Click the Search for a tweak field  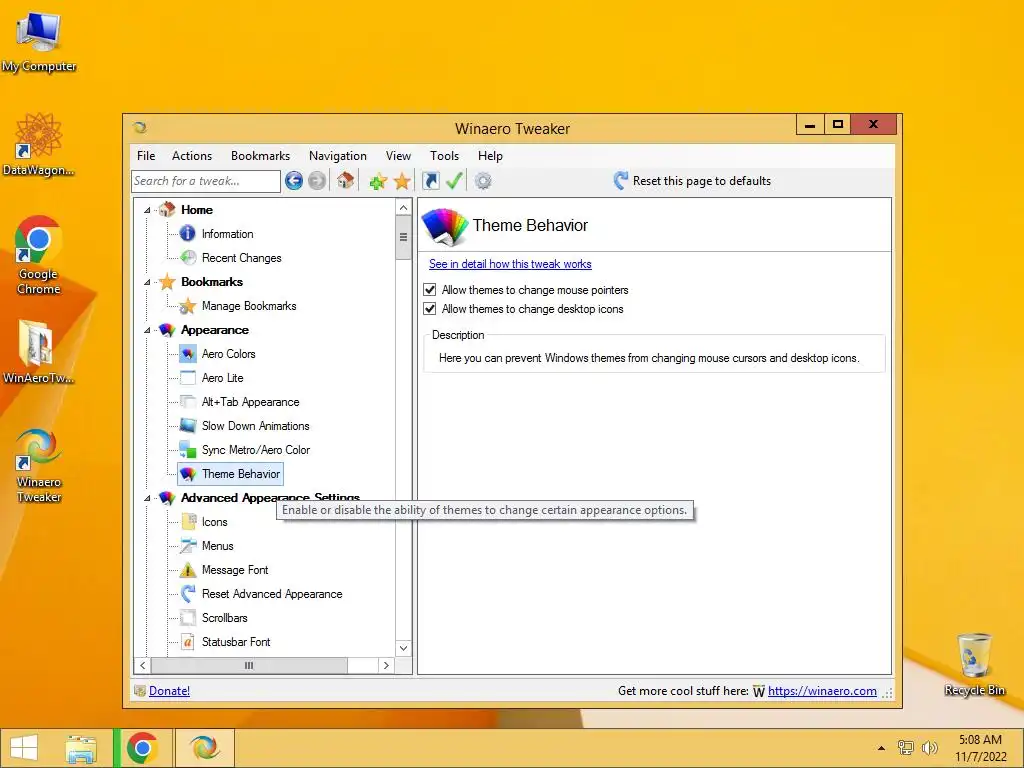tap(206, 181)
